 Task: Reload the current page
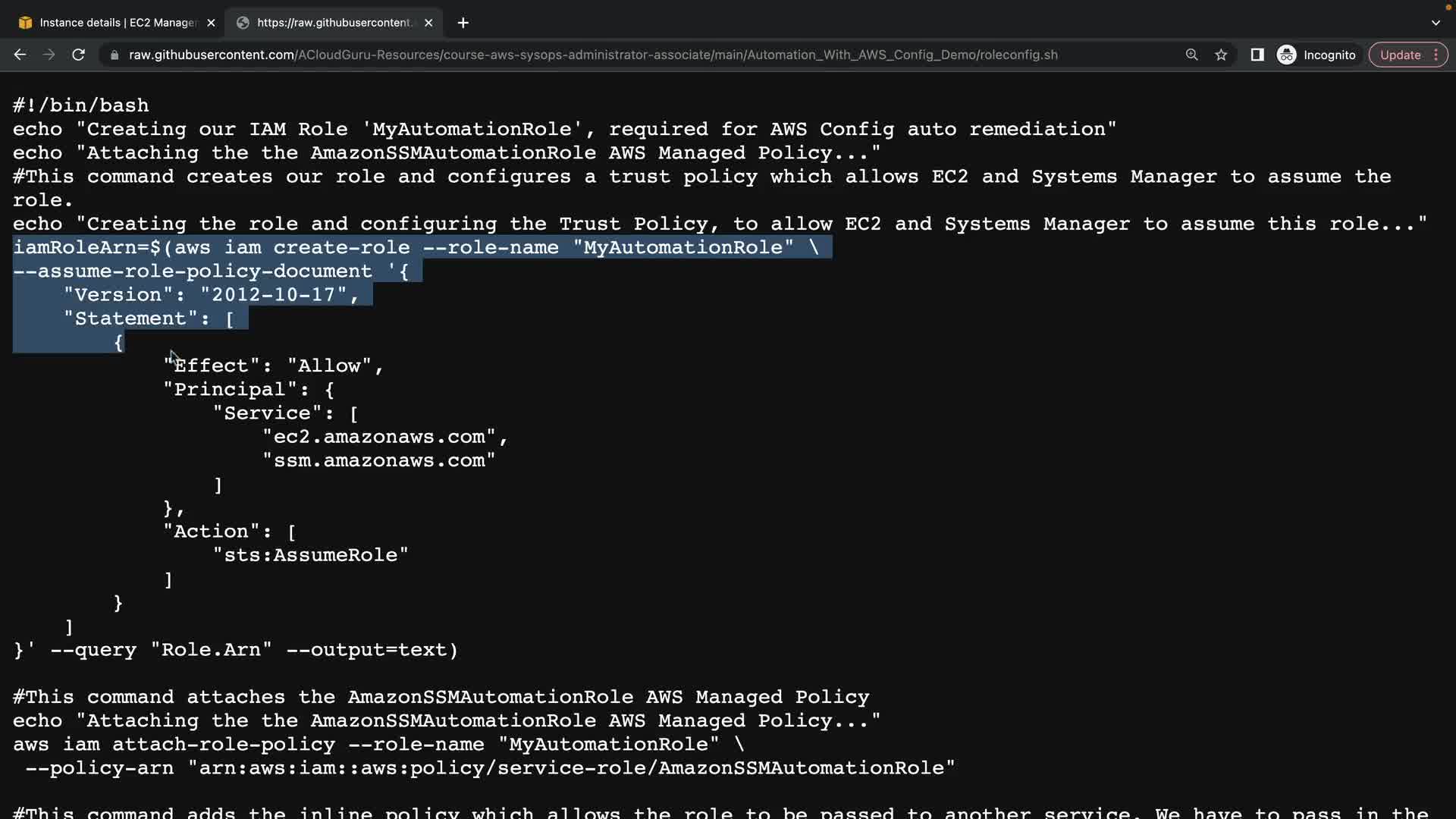point(78,55)
